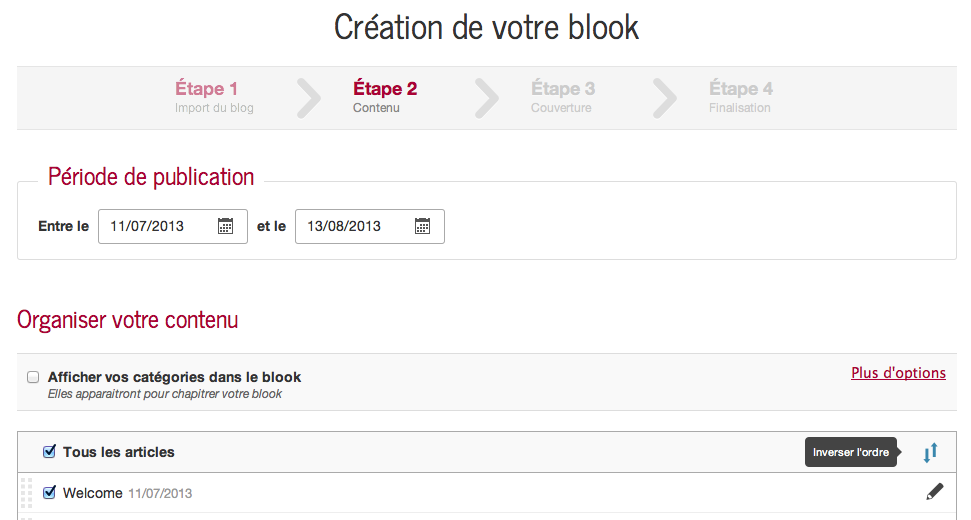This screenshot has width=971, height=520.
Task: Open Étape 4 Finalisation step
Action: 741,97
